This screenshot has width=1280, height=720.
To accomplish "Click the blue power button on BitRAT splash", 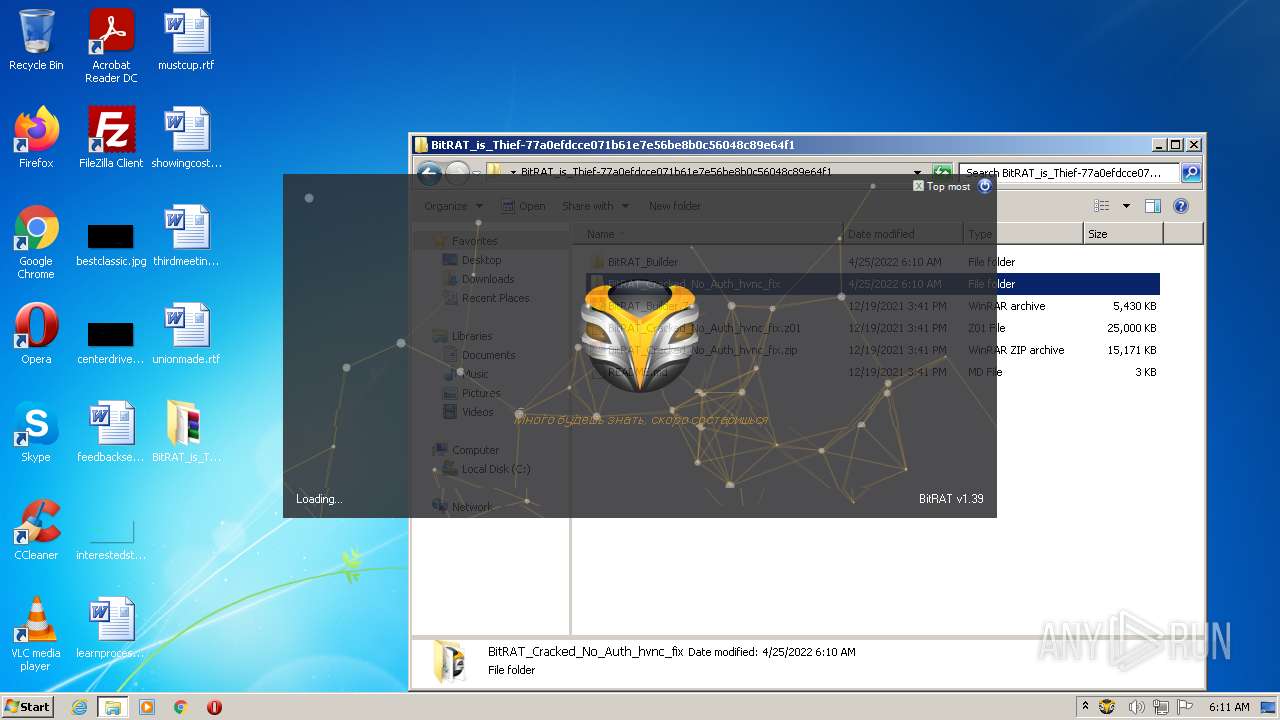I will [984, 186].
